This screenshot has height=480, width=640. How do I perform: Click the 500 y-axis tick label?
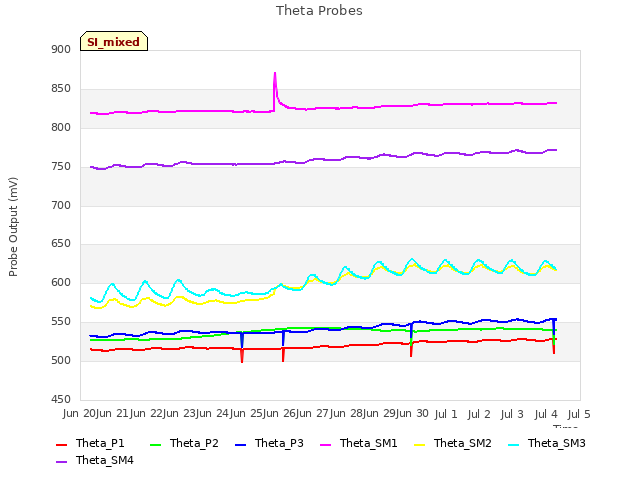[x=61, y=360]
